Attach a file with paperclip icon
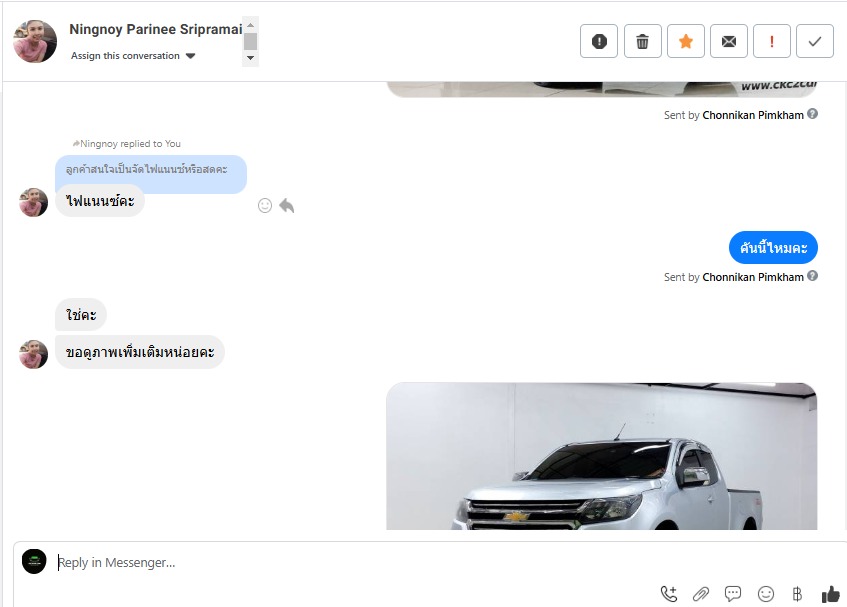The image size is (847, 607). (701, 594)
